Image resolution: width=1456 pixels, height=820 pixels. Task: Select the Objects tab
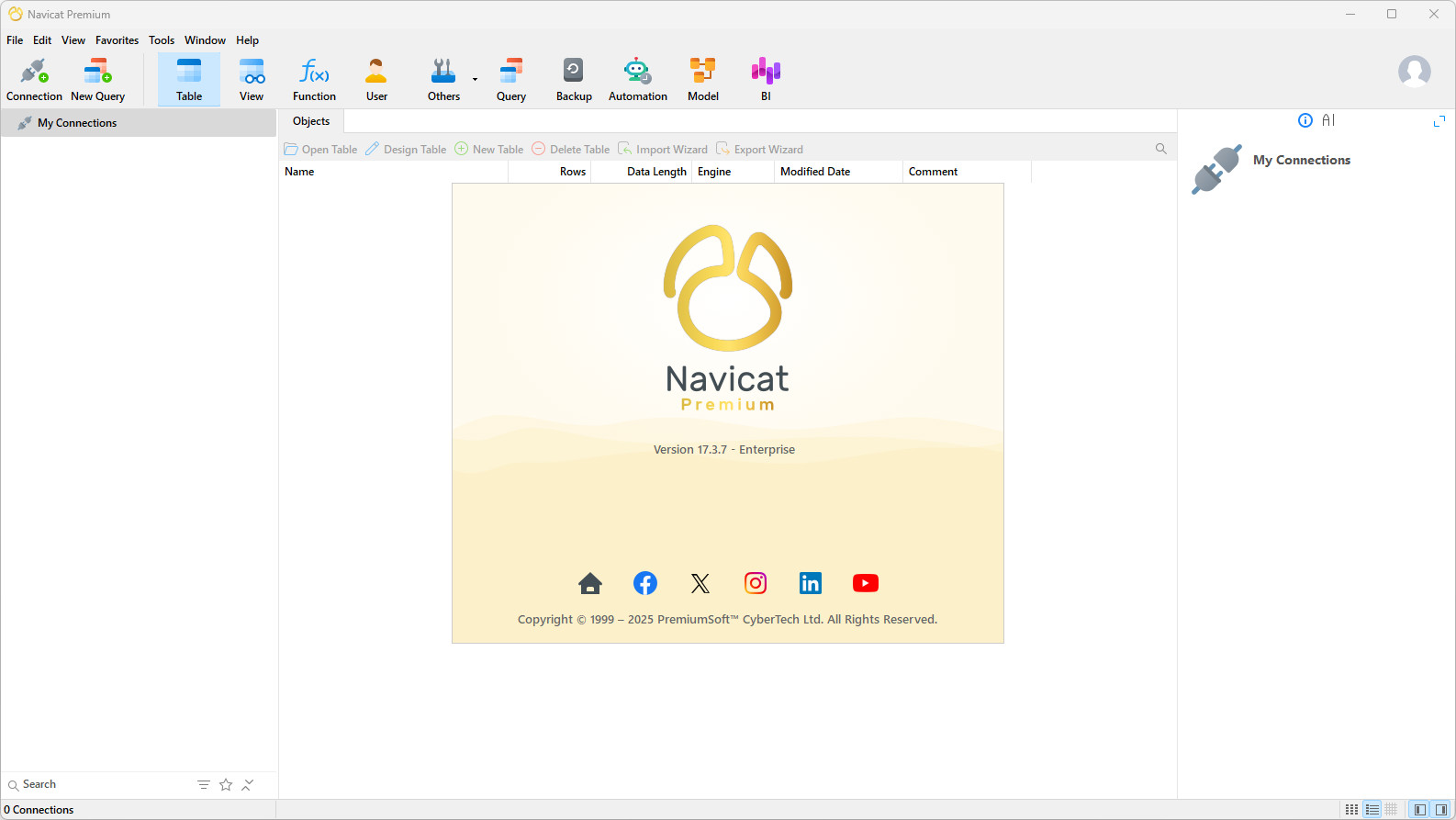pyautogui.click(x=311, y=121)
